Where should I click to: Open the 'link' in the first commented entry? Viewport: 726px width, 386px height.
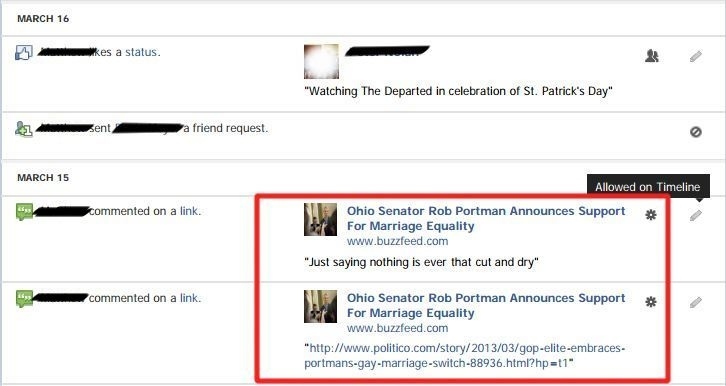pos(189,211)
